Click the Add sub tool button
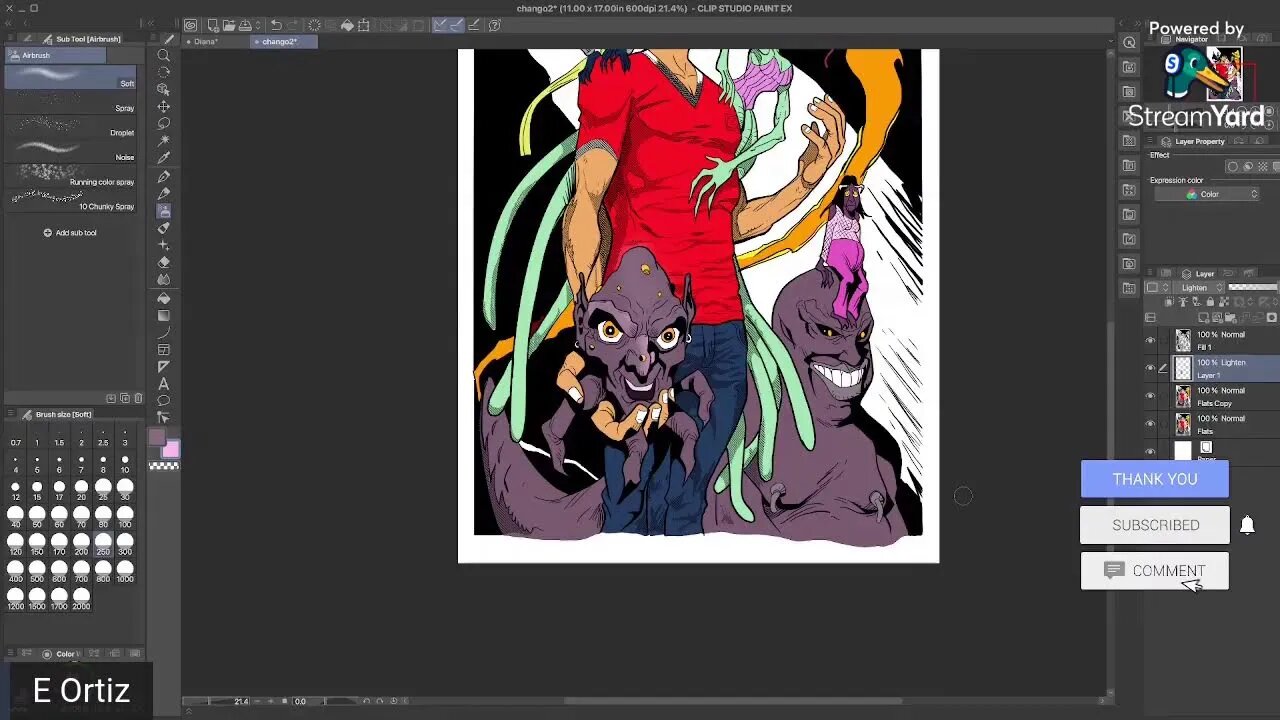Viewport: 1280px width, 720px height. pyautogui.click(x=70, y=233)
